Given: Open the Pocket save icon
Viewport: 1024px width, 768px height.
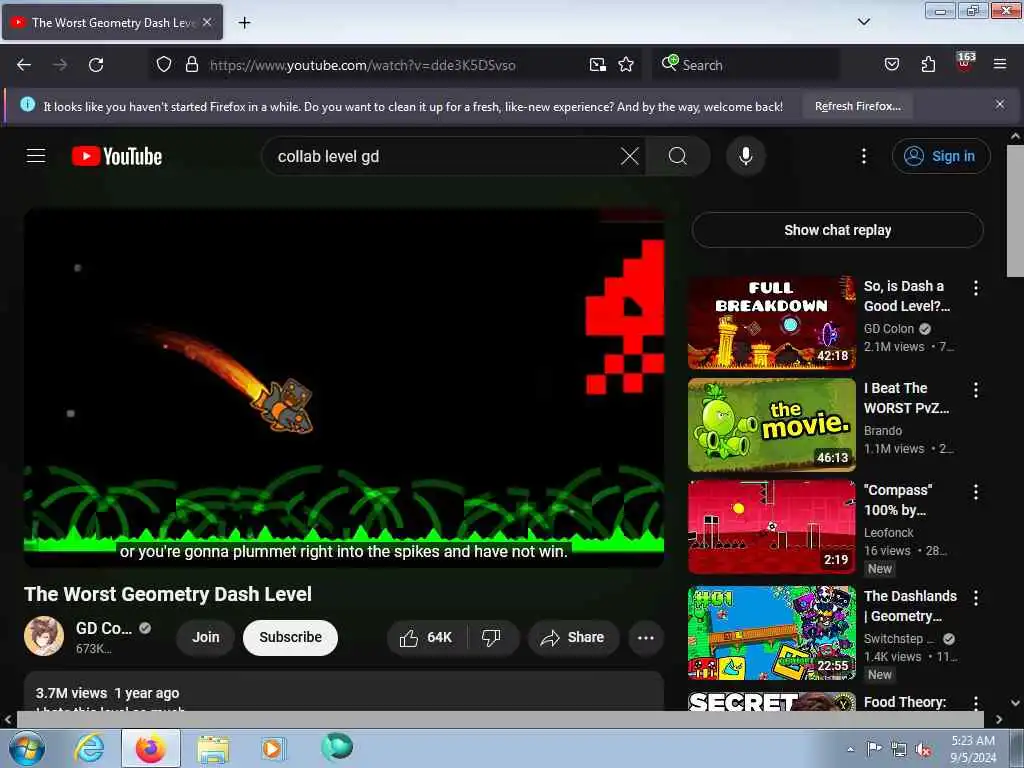Looking at the screenshot, I should tap(891, 65).
